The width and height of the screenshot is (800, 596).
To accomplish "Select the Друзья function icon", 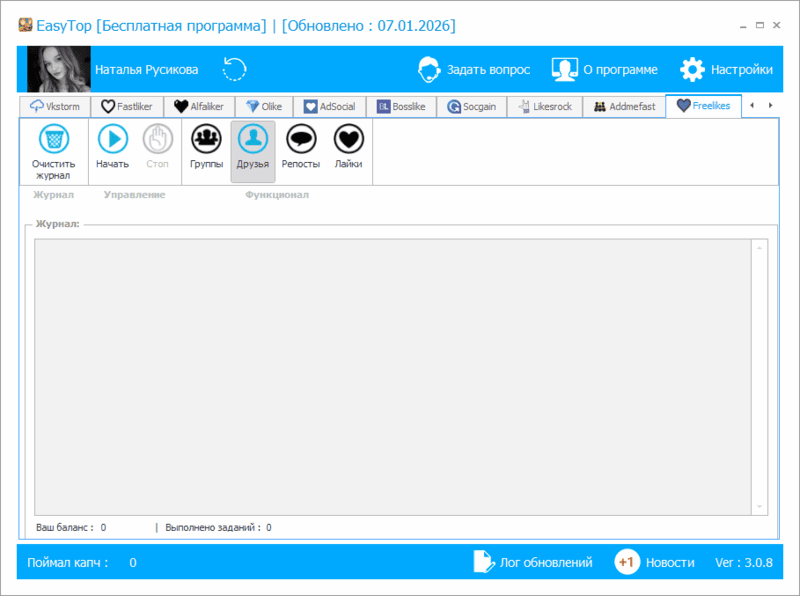I will [x=253, y=139].
